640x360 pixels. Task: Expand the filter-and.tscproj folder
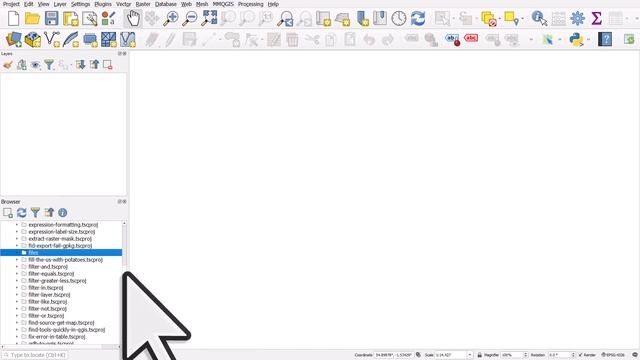tap(17, 267)
